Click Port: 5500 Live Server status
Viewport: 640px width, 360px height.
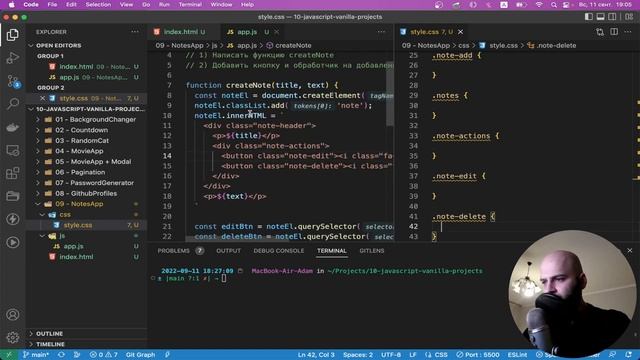pos(478,355)
